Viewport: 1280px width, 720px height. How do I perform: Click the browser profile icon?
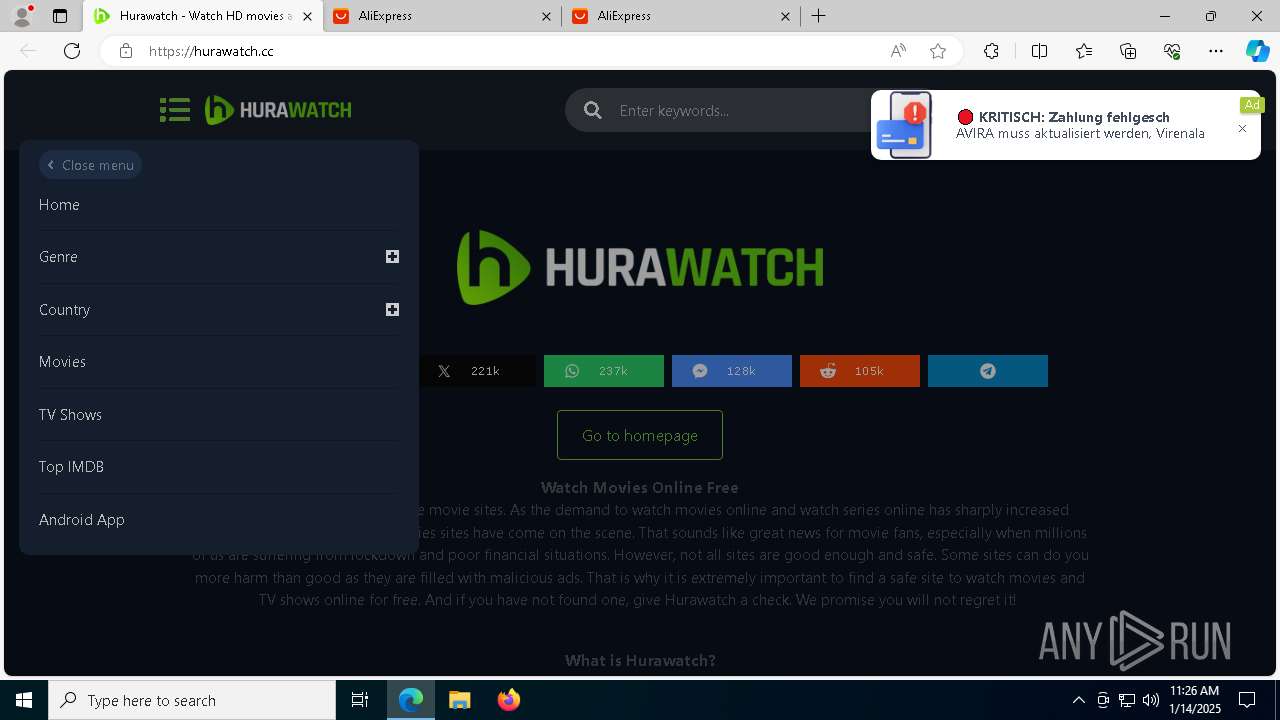(x=22, y=16)
